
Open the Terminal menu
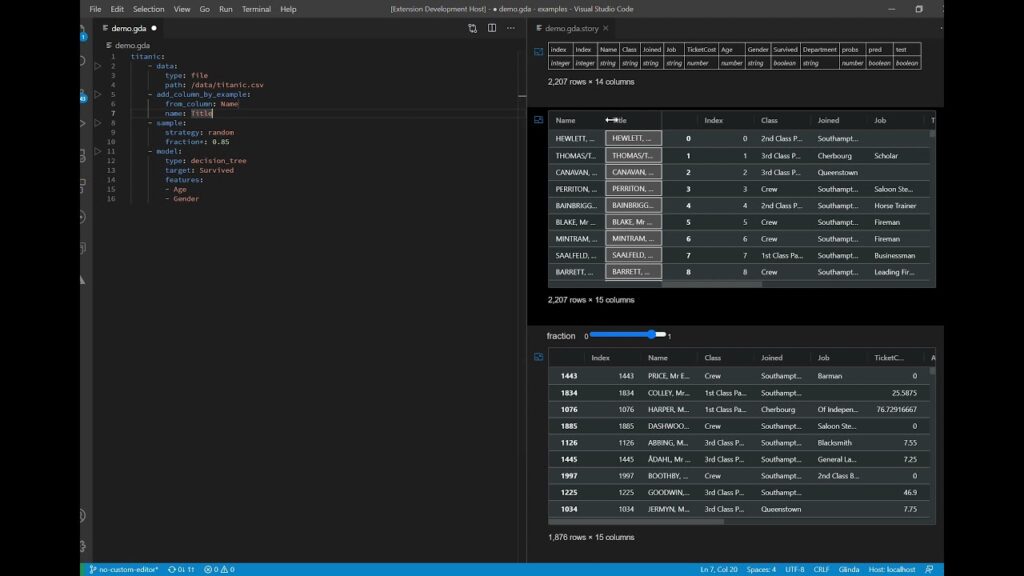(x=256, y=9)
